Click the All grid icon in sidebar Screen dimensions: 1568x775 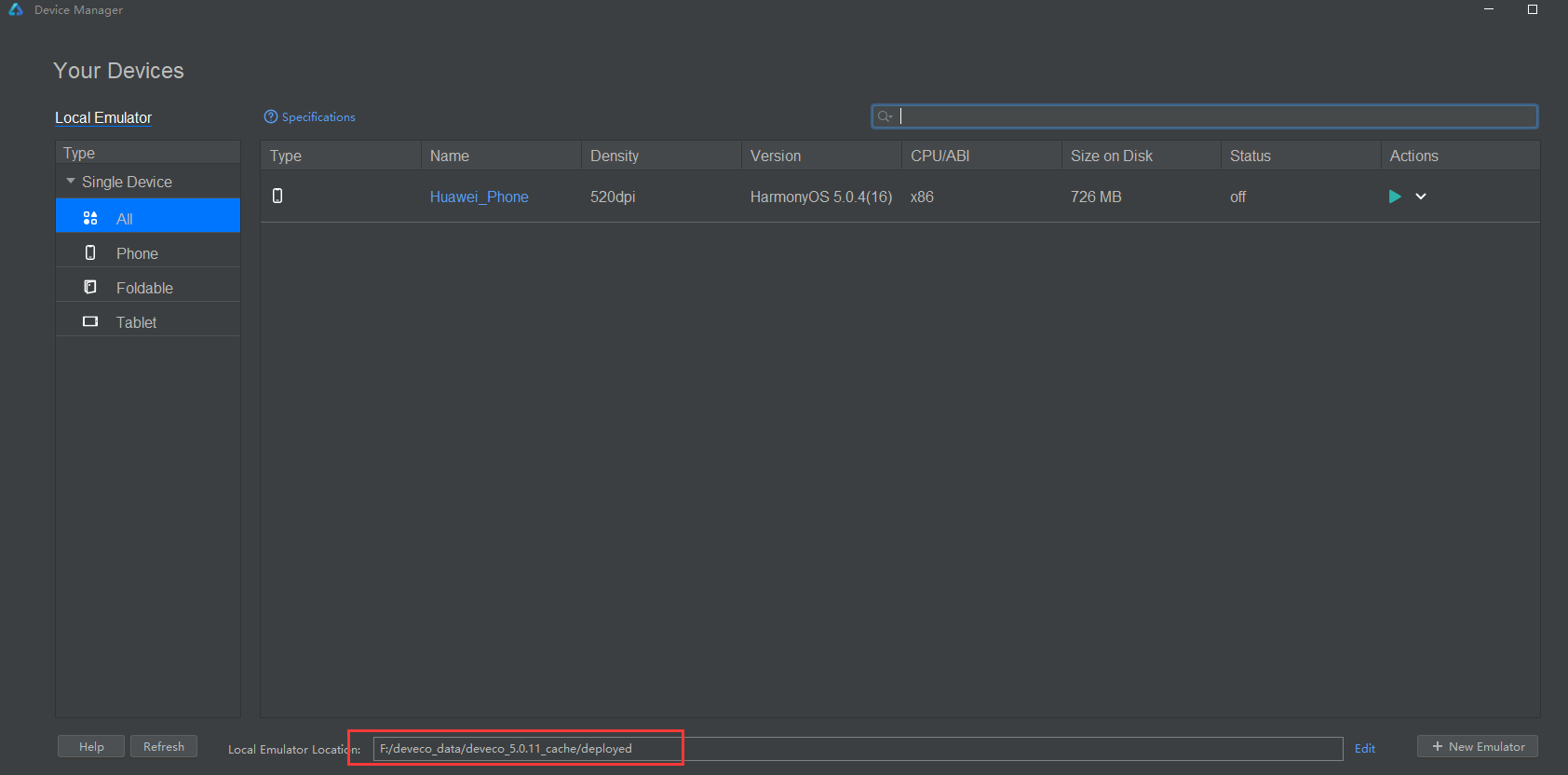point(90,218)
